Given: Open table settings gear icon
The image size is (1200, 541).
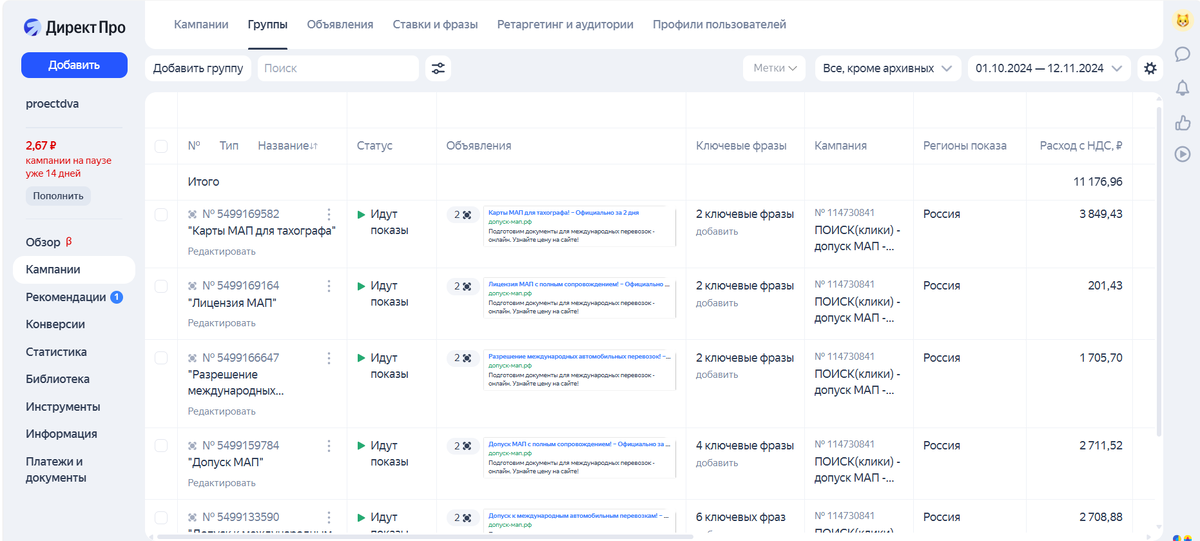Looking at the screenshot, I should [x=1150, y=68].
